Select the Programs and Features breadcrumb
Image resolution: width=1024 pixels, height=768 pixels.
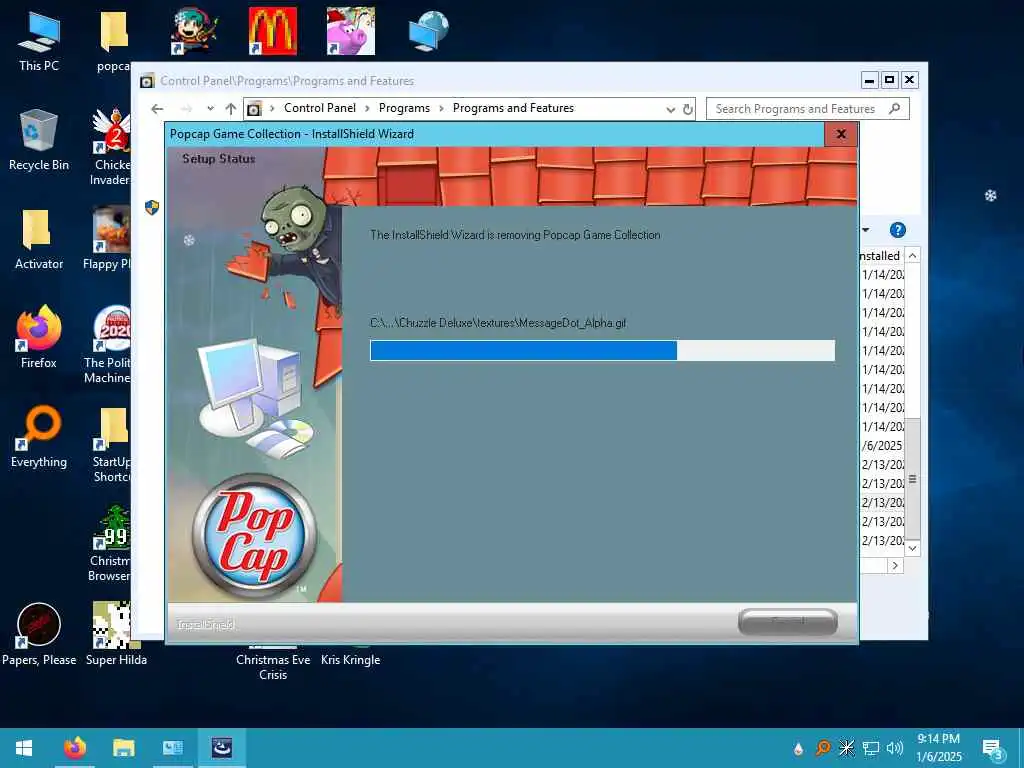[x=513, y=108]
